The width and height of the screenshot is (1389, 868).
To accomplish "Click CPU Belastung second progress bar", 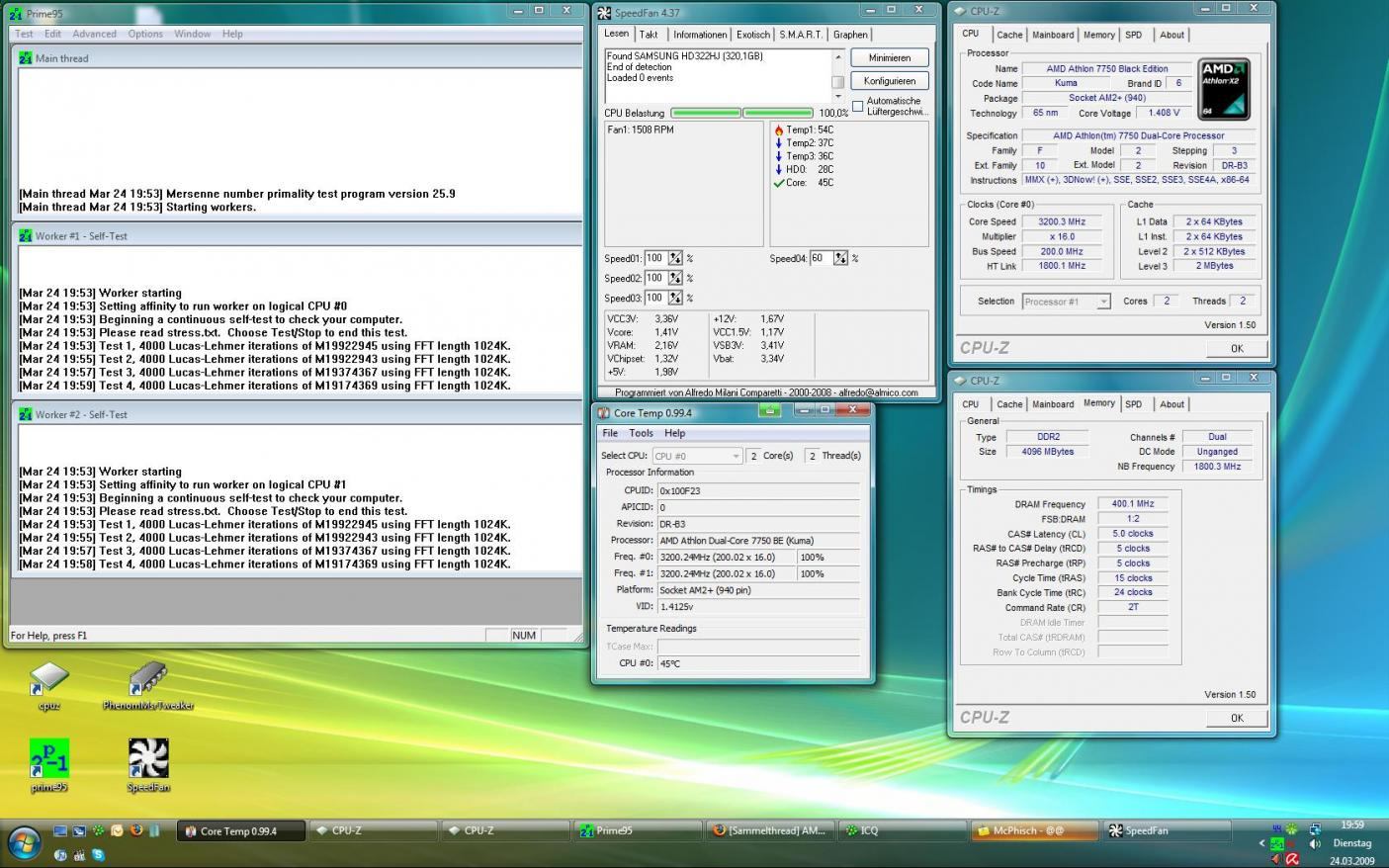I will tap(777, 113).
